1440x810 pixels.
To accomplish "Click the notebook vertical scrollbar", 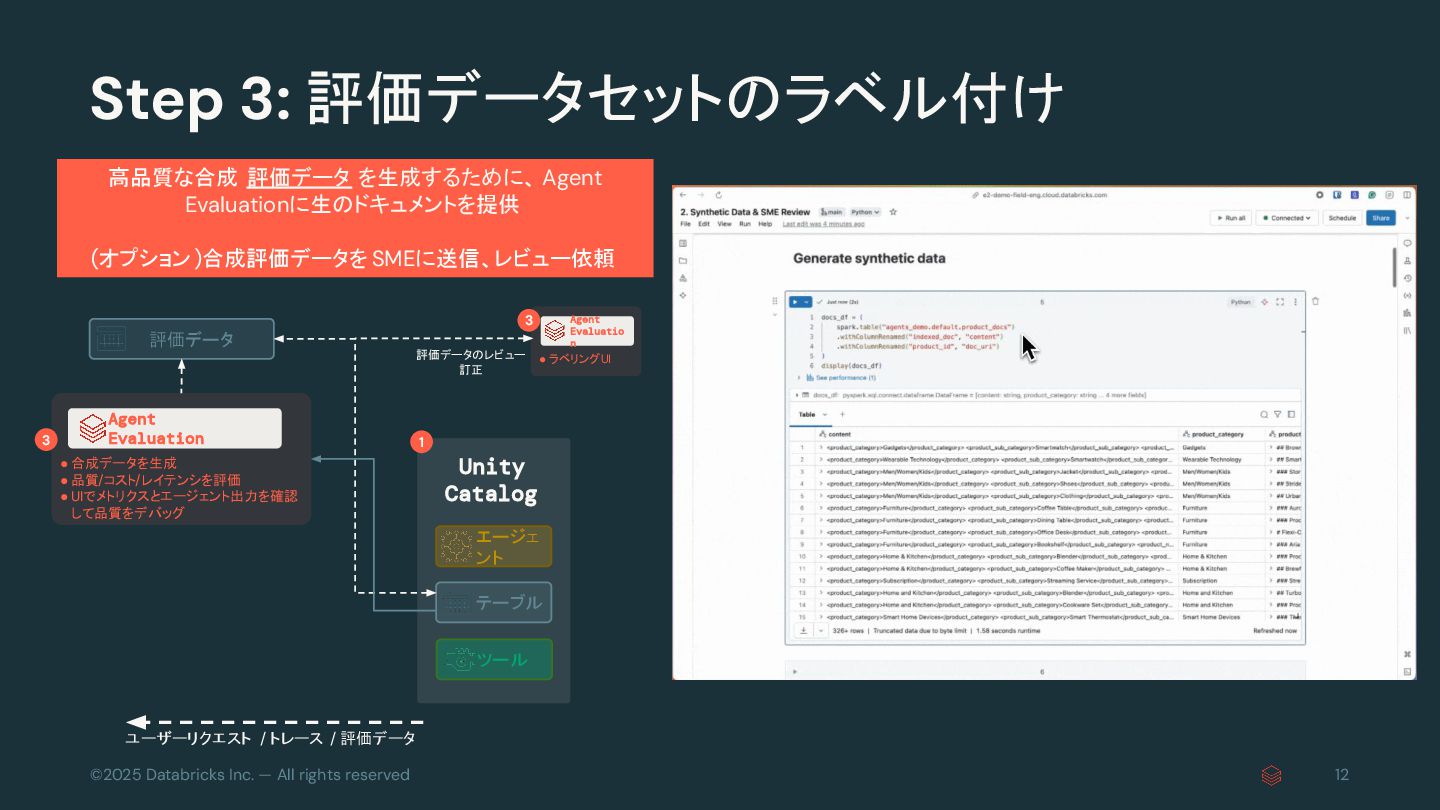I will coord(1394,267).
